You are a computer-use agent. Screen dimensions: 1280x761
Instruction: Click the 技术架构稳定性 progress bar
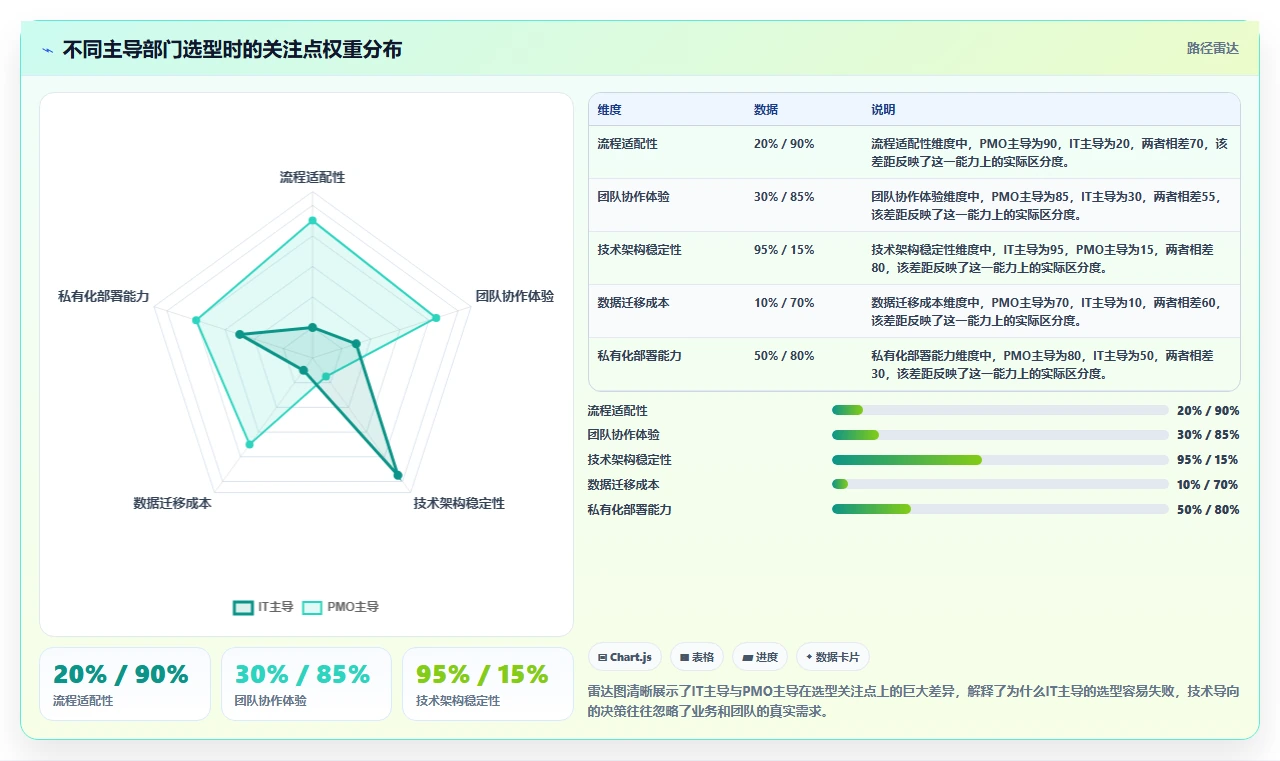1000,460
